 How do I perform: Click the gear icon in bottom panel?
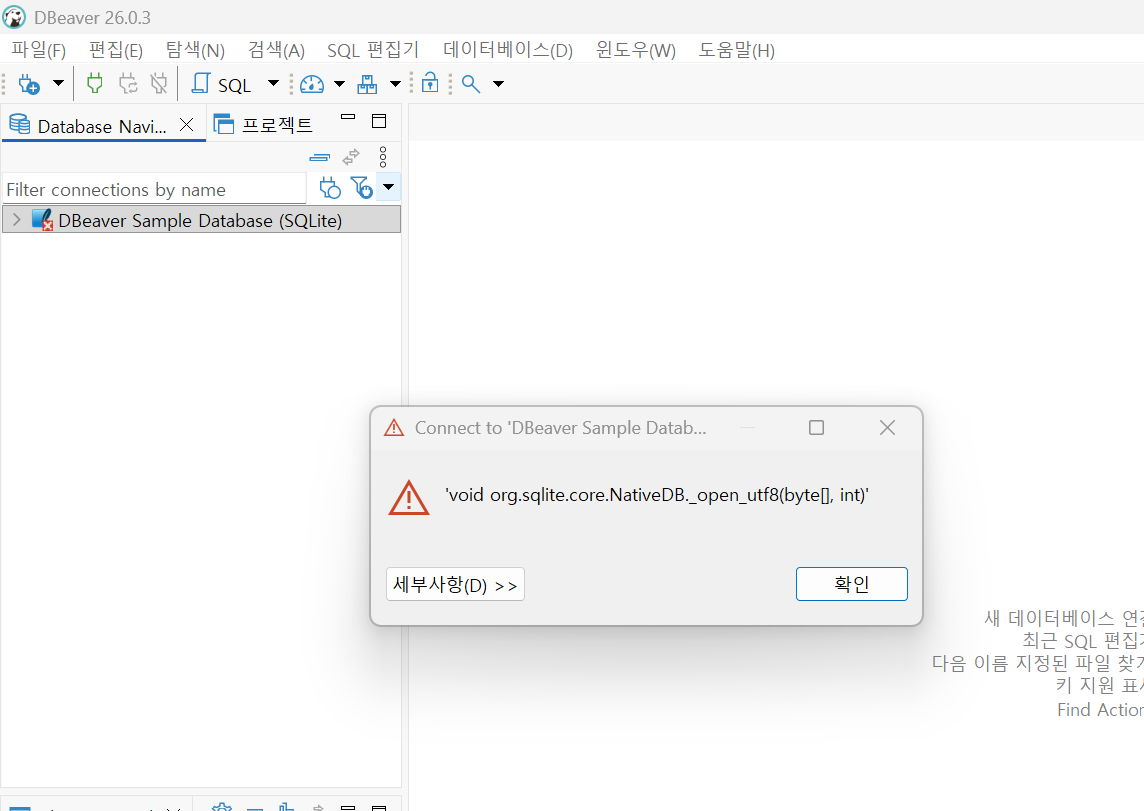click(222, 807)
